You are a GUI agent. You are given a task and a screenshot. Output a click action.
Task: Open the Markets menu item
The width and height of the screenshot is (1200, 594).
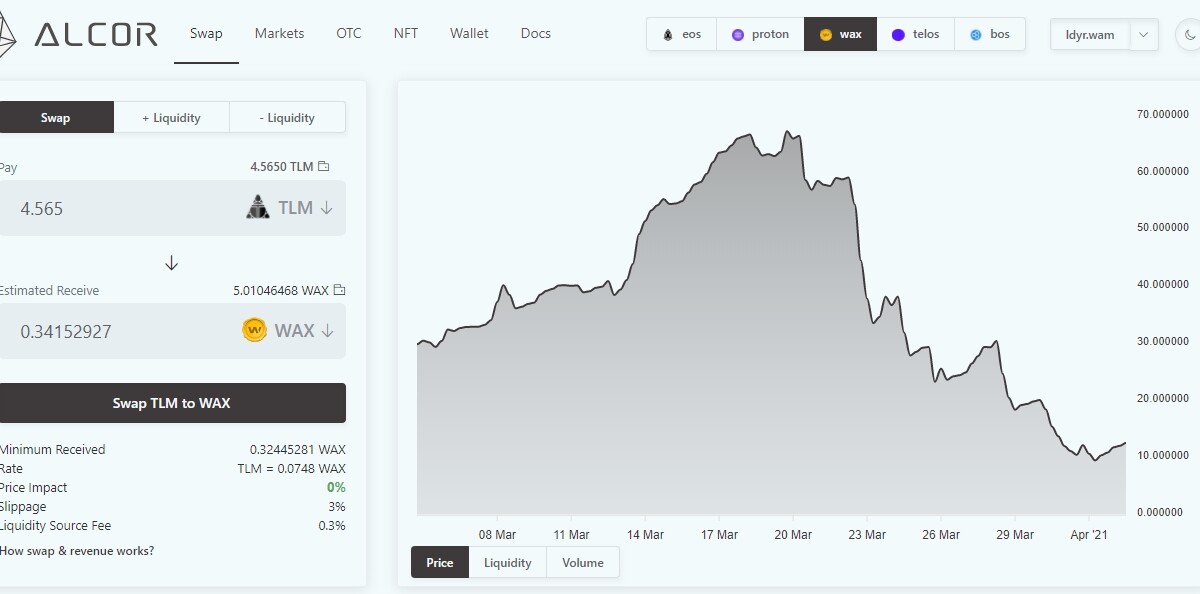[x=279, y=33]
